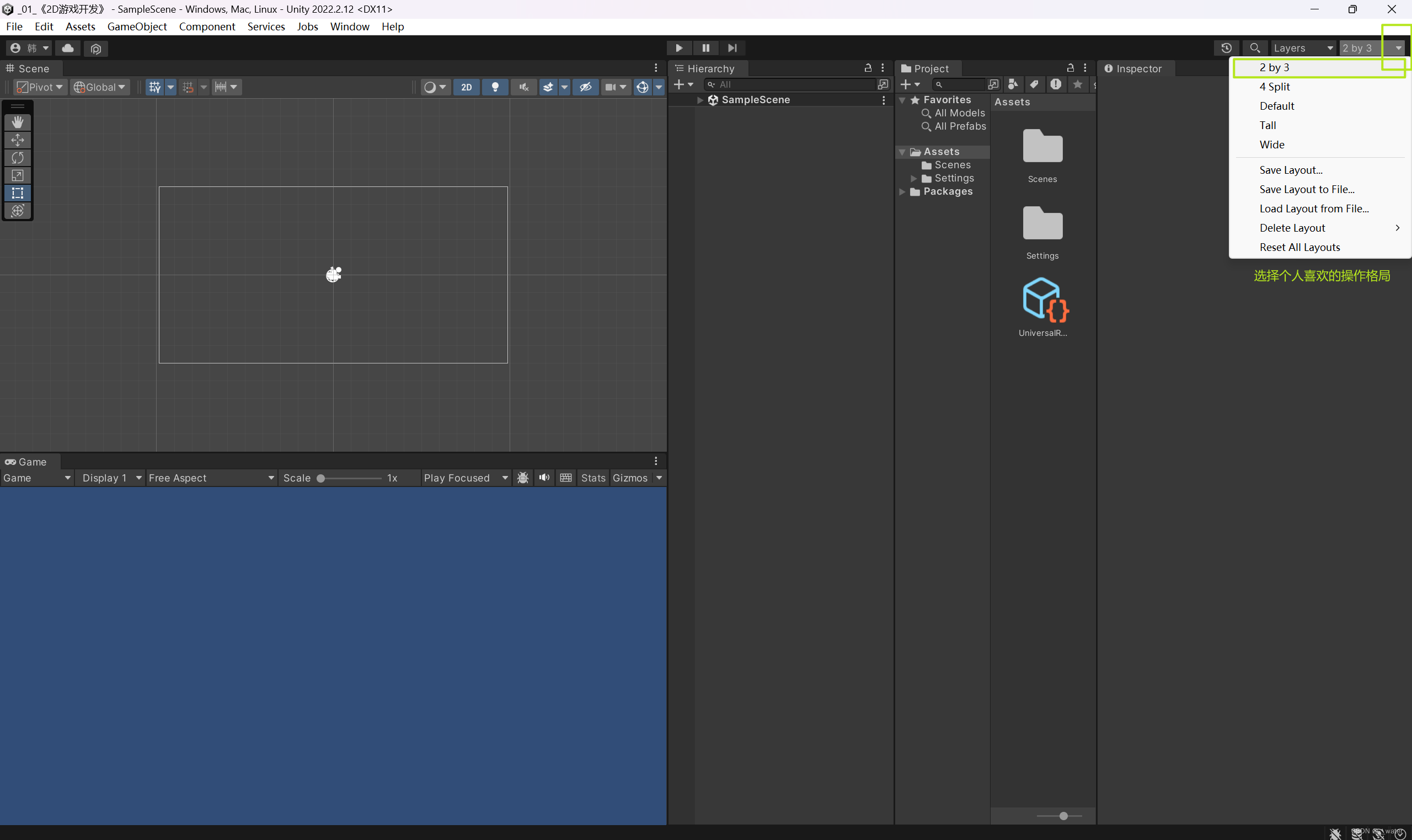Select the Hand tool in Scene toolbar
Image resolution: width=1412 pixels, height=840 pixels.
click(18, 122)
